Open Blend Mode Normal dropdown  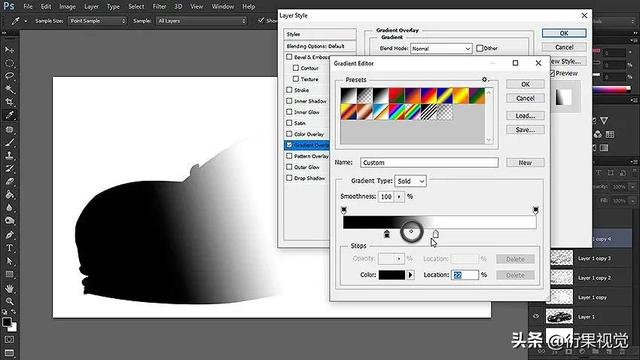[441, 49]
